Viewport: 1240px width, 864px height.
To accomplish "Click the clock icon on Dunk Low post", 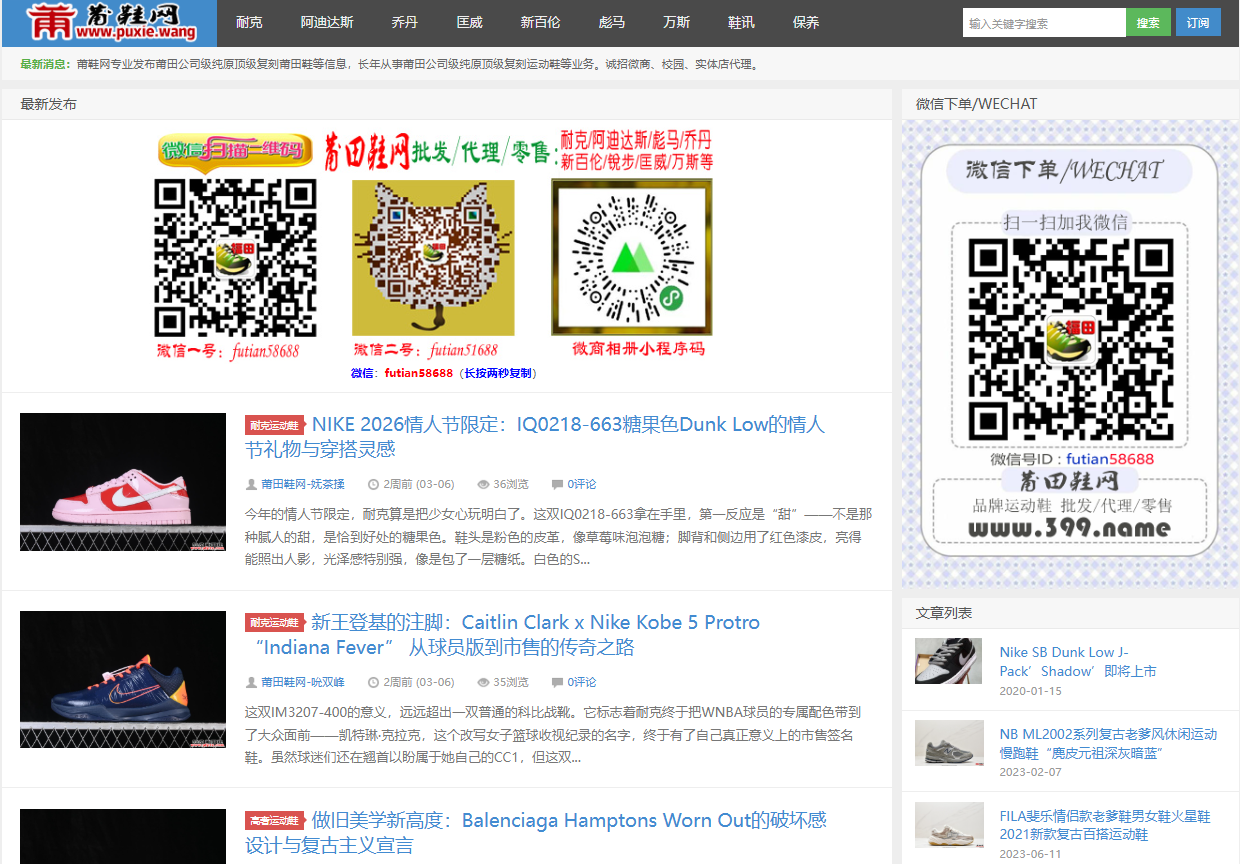I will pyautogui.click(x=373, y=484).
